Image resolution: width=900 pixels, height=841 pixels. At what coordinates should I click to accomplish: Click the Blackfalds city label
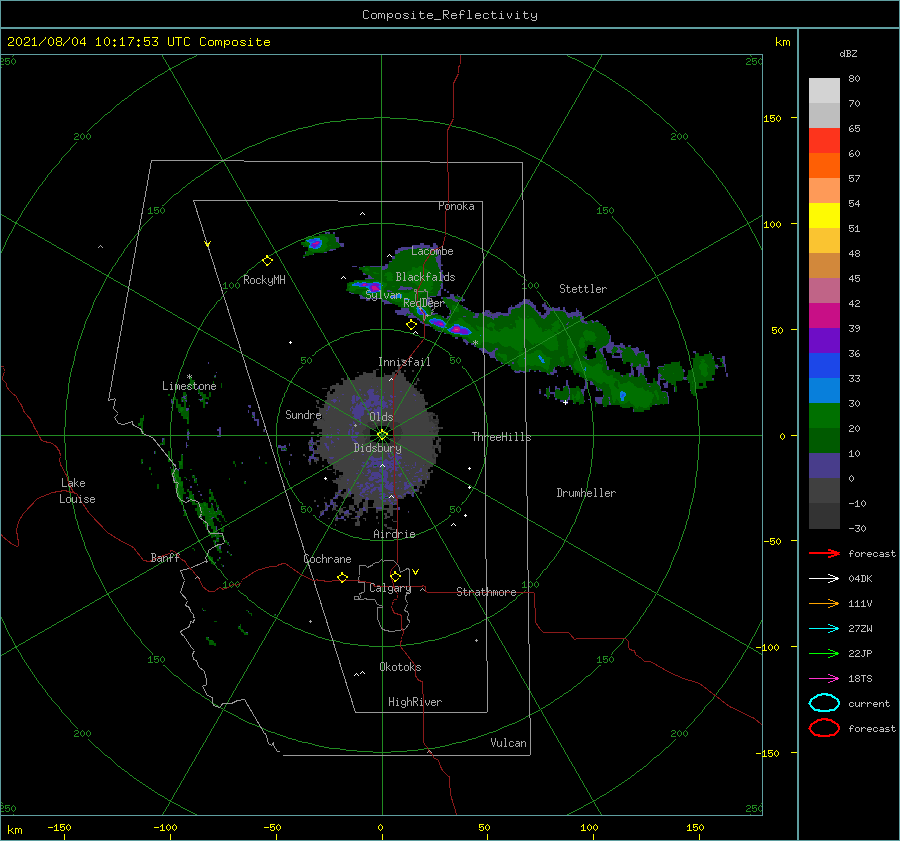425,277
